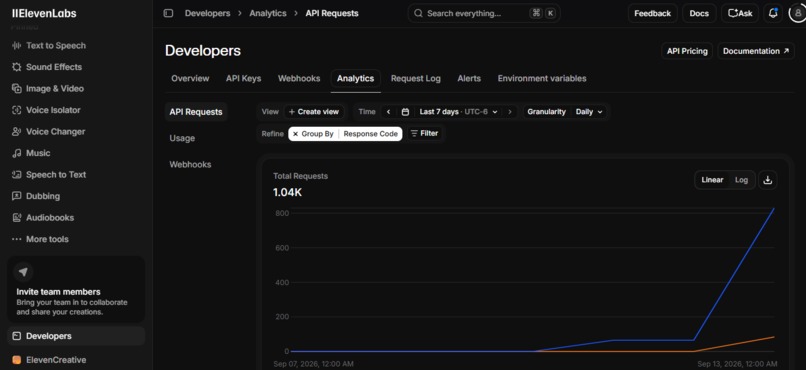Image resolution: width=806 pixels, height=370 pixels.
Task: Click the Group By chip label
Action: [317, 134]
